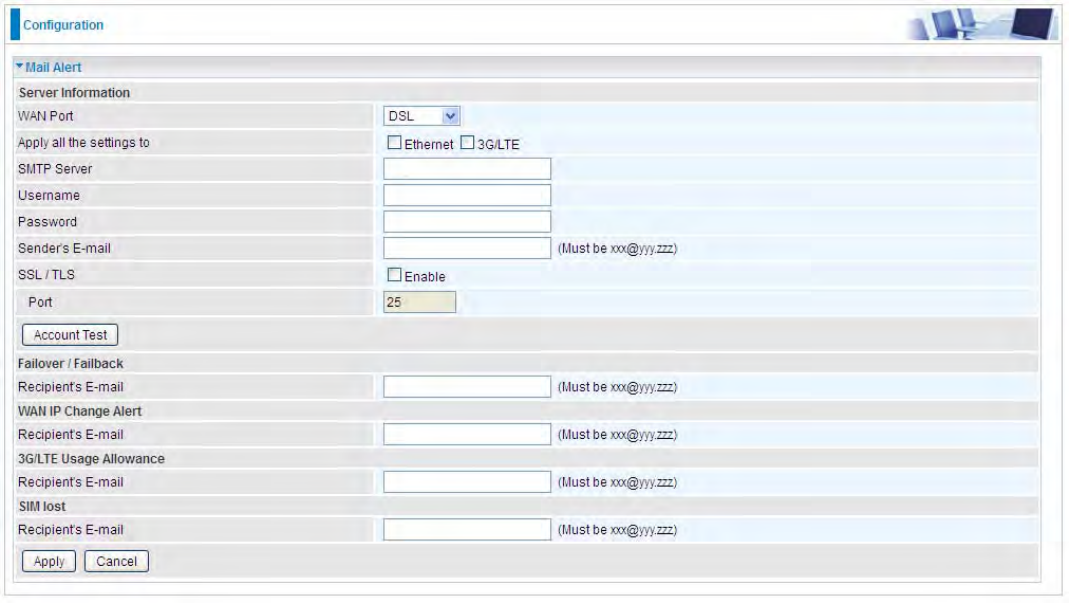Open the WAN Port DSL dropdown
This screenshot has height=603, width=1069.
421,116
